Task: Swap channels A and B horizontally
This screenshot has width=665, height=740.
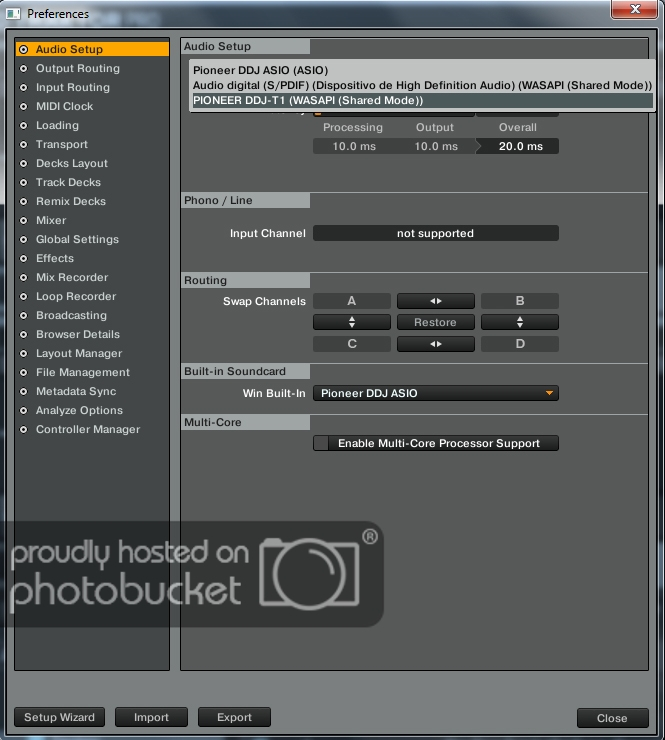Action: [x=436, y=301]
